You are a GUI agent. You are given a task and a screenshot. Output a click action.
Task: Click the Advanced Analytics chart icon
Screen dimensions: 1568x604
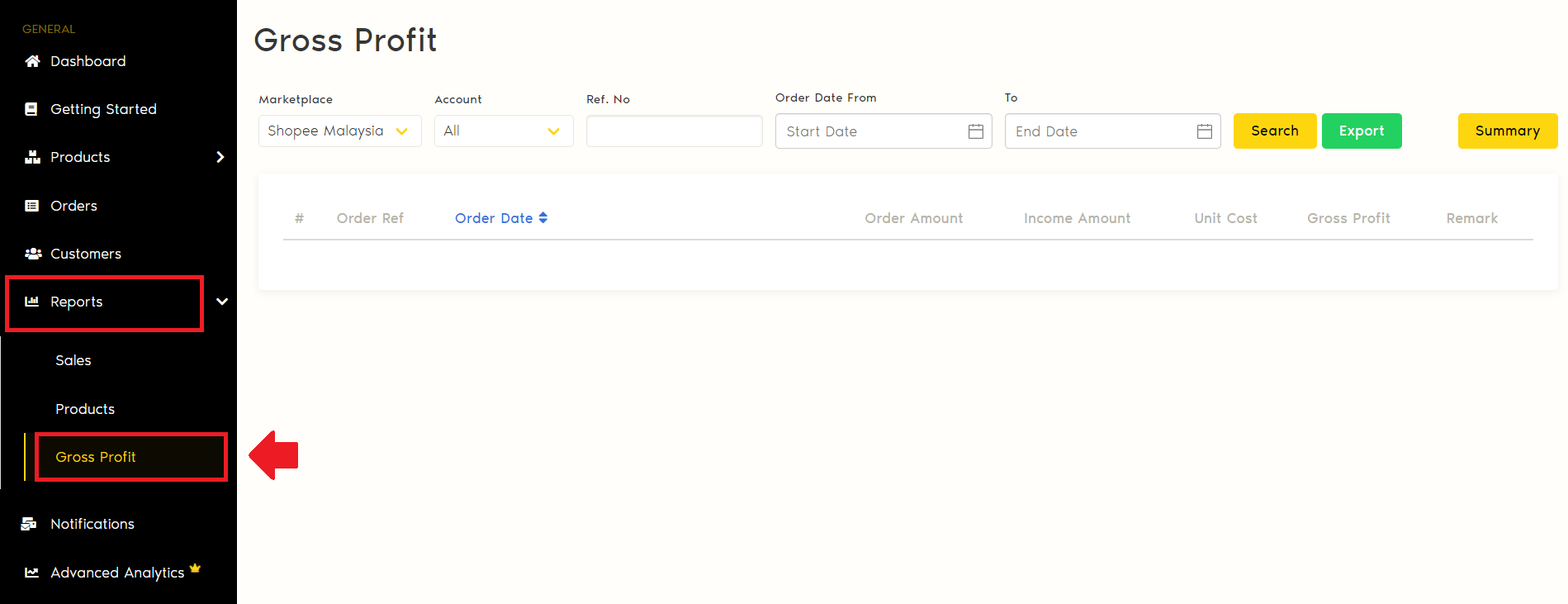[31, 573]
